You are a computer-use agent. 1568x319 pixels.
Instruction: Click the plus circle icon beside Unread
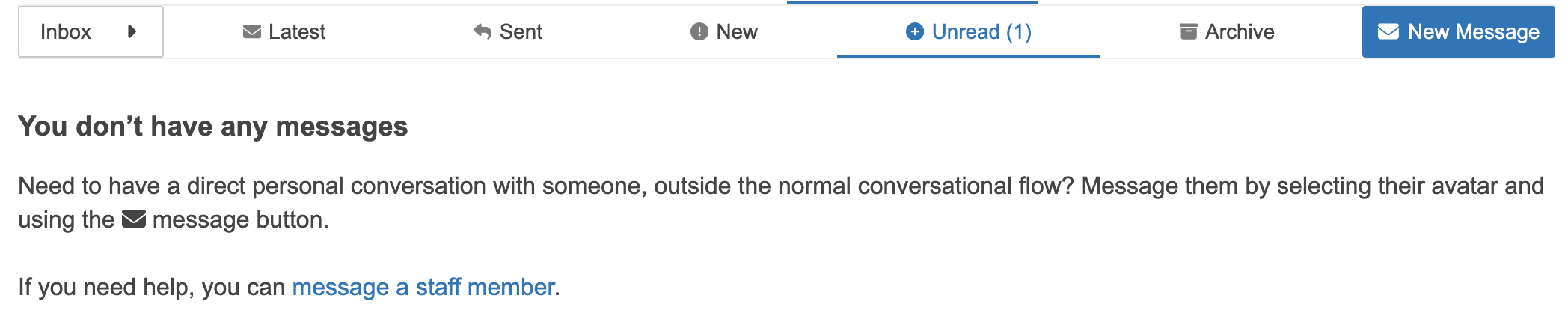pyautogui.click(x=914, y=31)
